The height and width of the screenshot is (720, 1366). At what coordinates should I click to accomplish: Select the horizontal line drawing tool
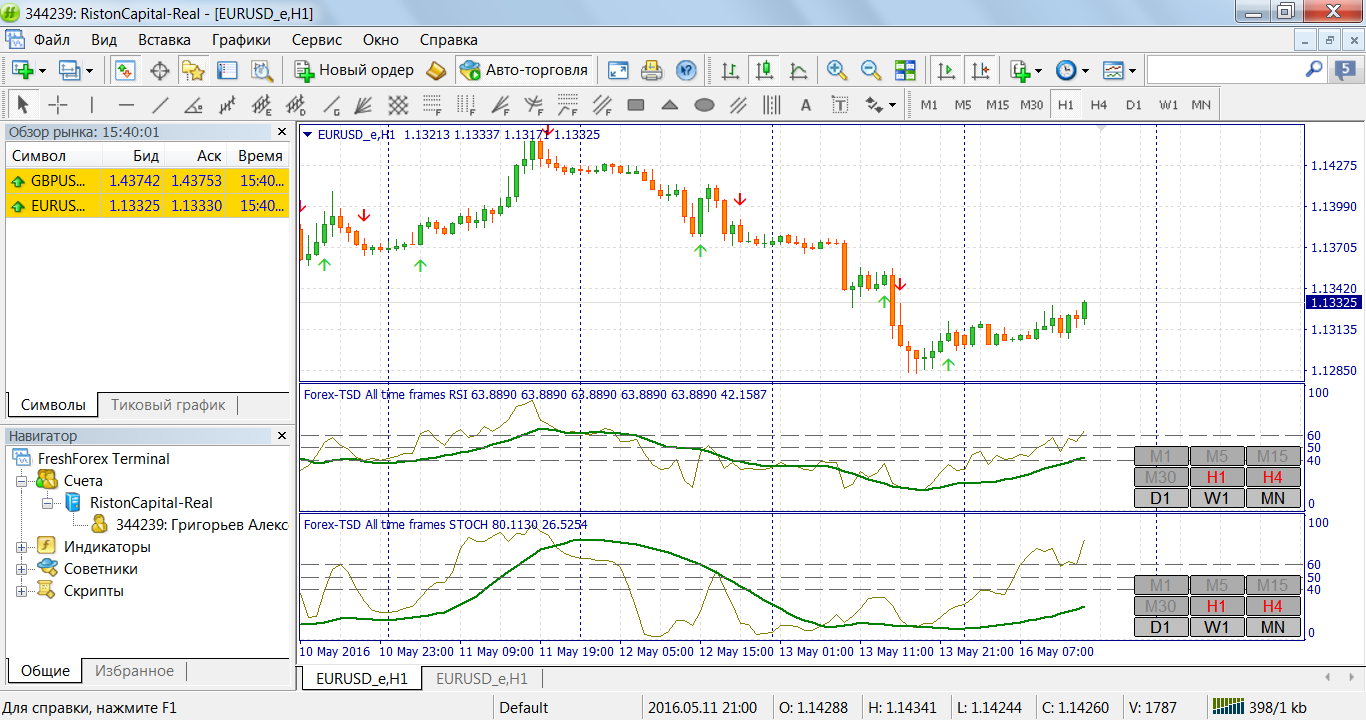pos(126,105)
